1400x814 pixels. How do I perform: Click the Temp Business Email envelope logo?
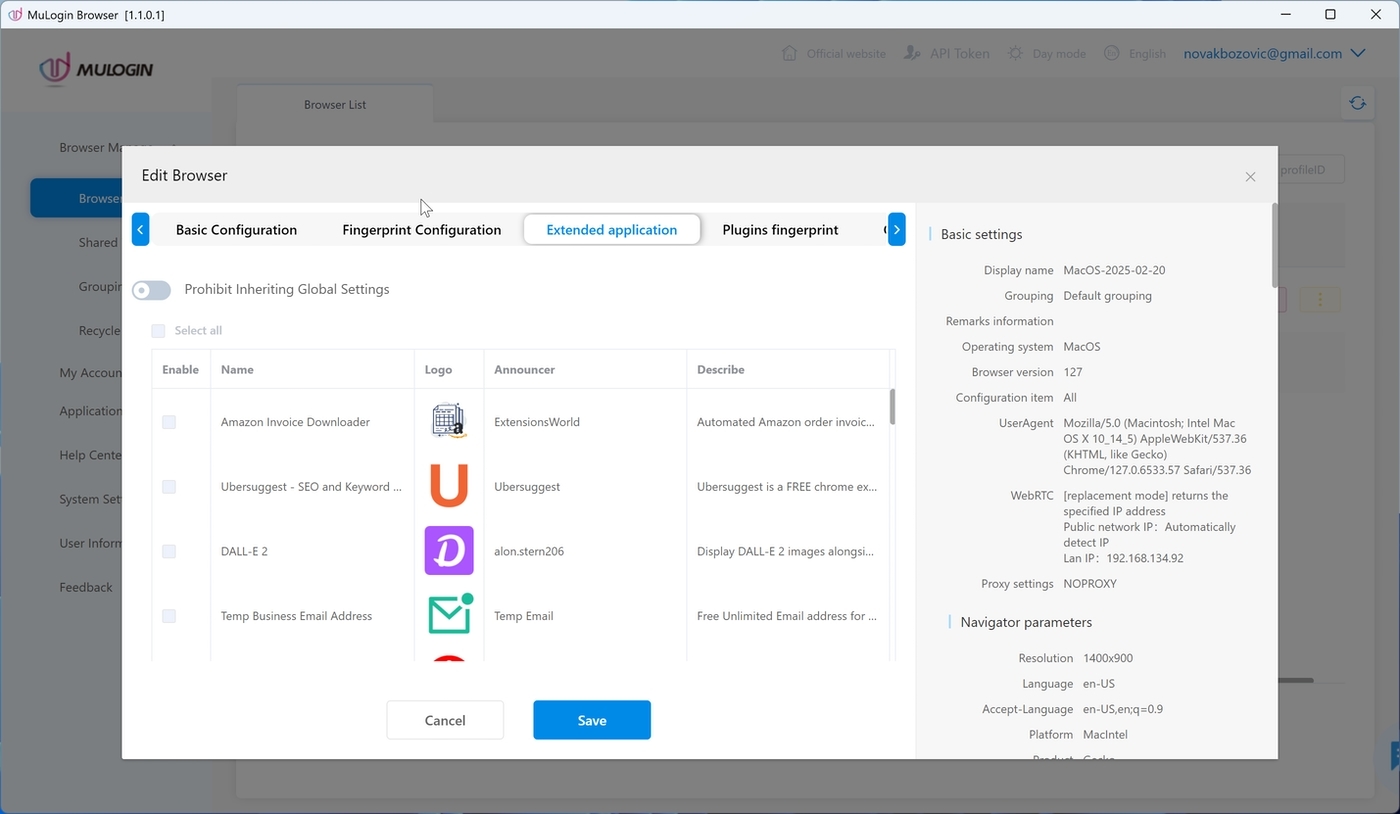point(450,614)
